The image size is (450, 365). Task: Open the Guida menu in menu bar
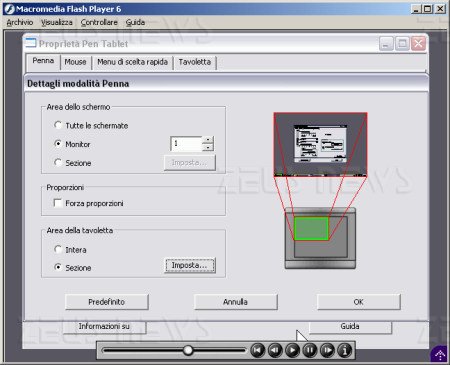(x=135, y=22)
